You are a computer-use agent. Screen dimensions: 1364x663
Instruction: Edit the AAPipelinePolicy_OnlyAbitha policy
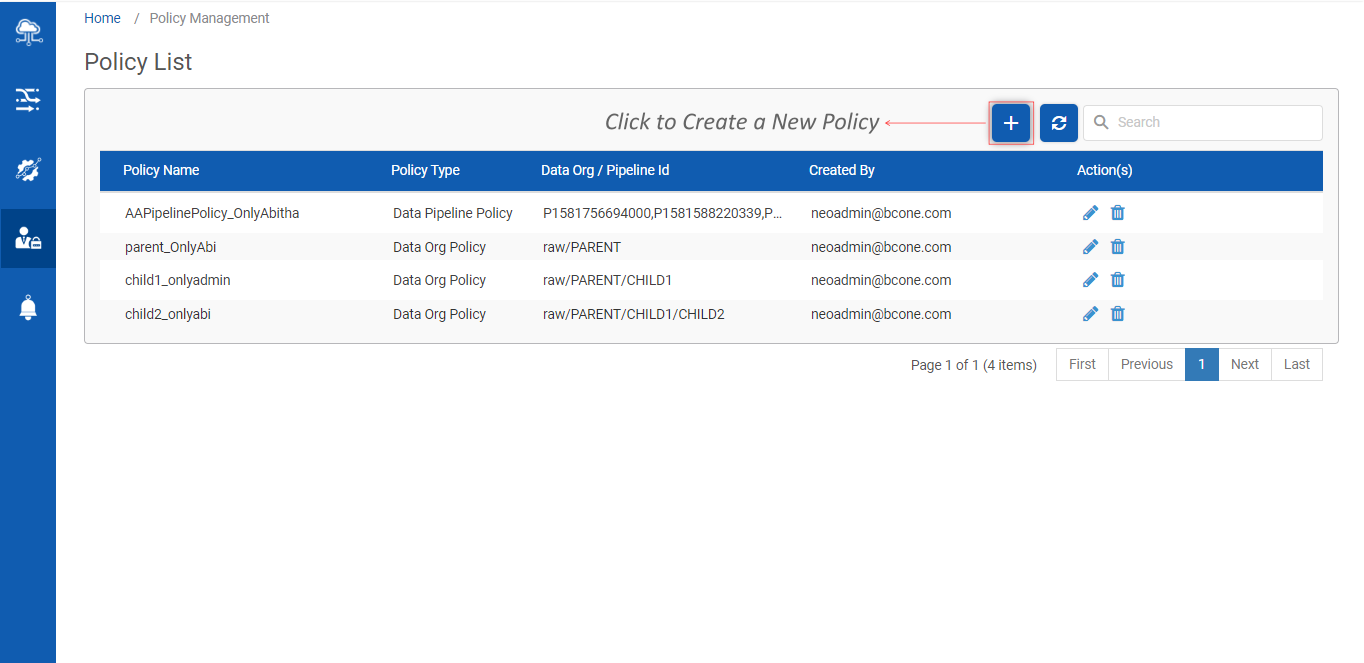tap(1090, 213)
